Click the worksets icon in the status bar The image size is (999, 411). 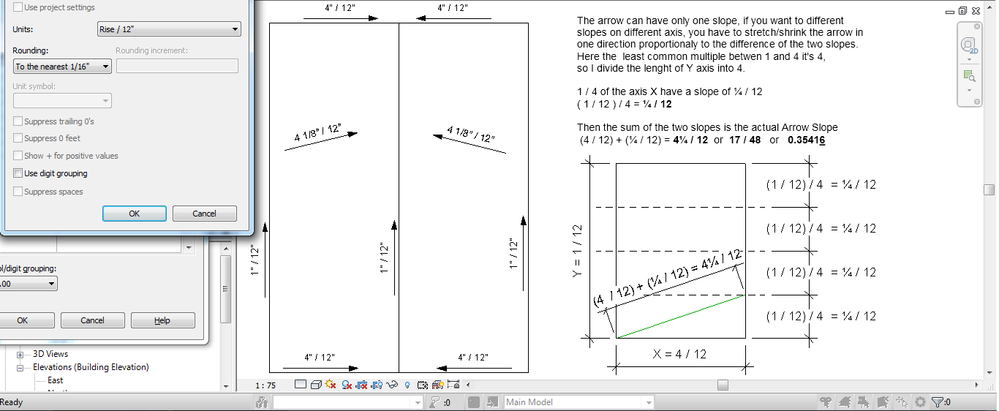coord(263,402)
